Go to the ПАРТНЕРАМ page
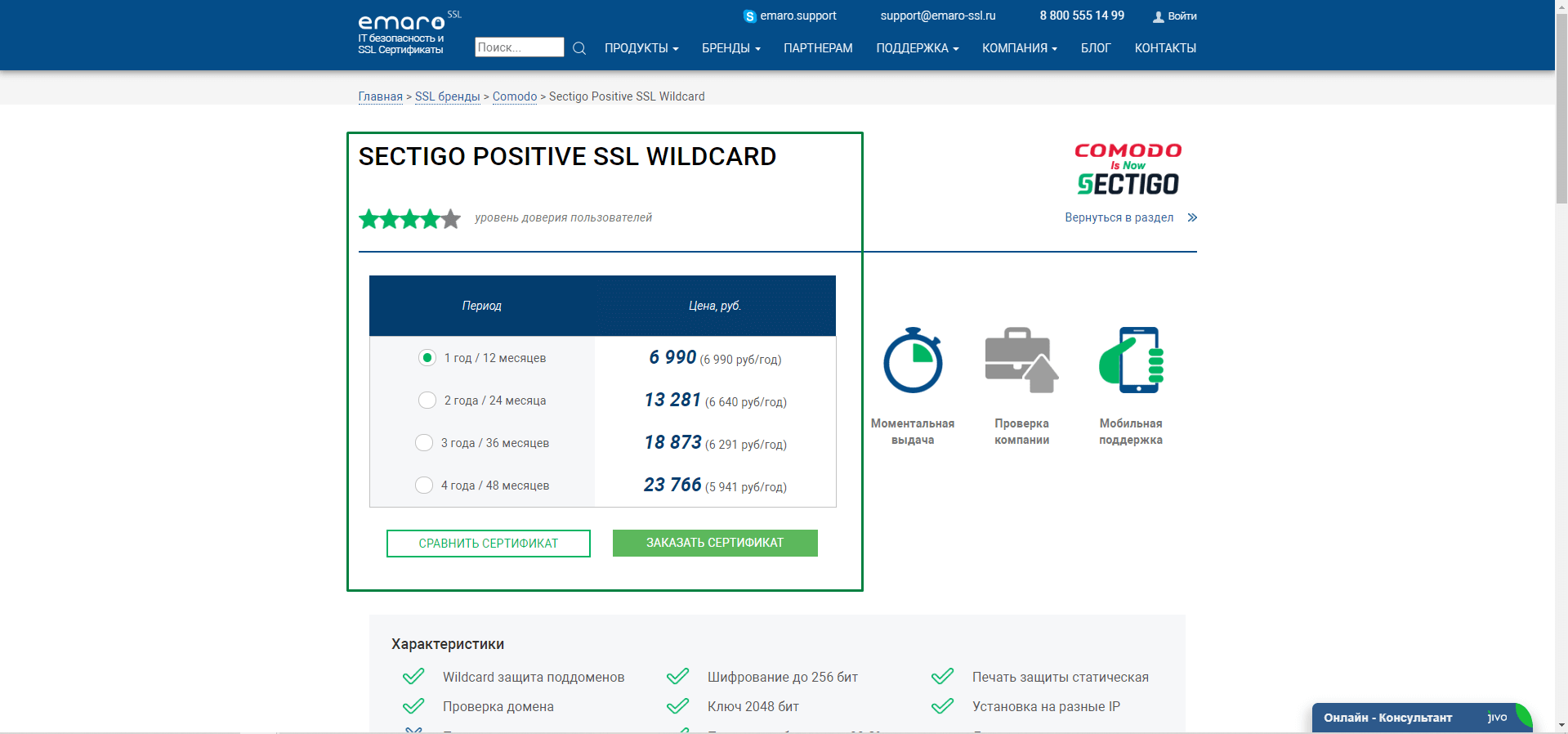The width and height of the screenshot is (1568, 734). (818, 48)
